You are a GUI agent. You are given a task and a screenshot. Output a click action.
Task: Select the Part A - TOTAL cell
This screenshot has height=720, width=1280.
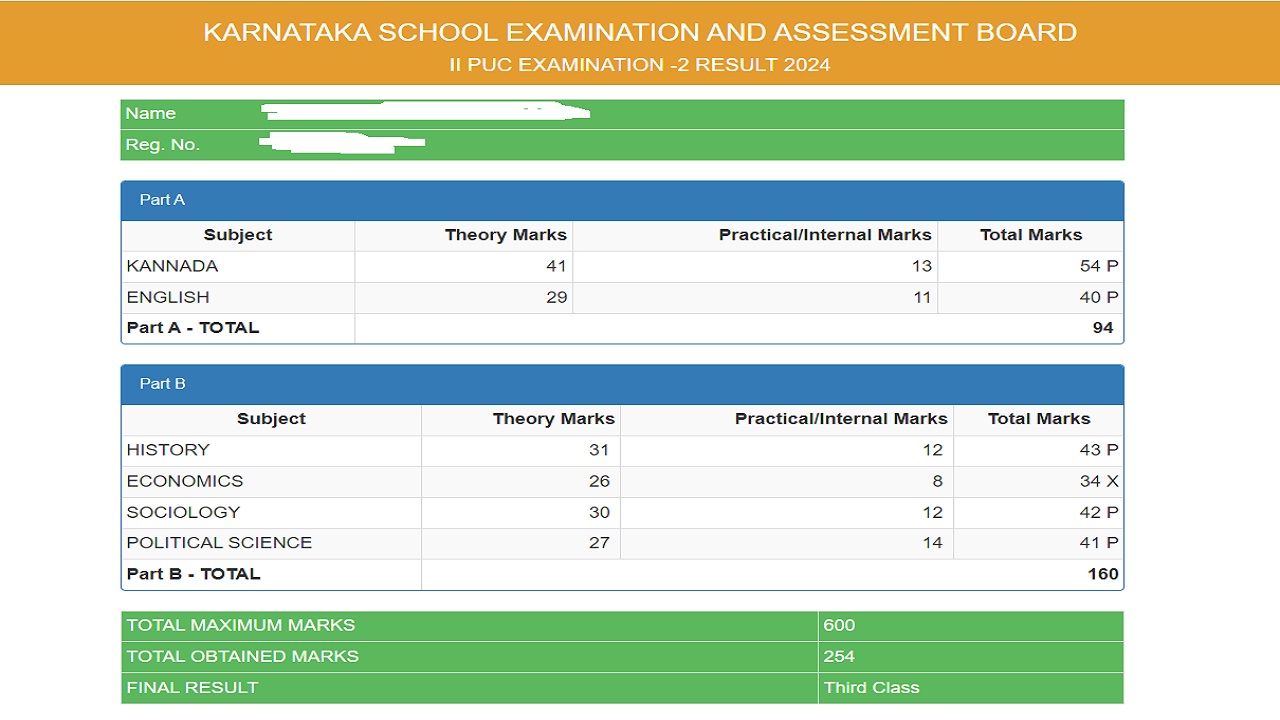[192, 327]
